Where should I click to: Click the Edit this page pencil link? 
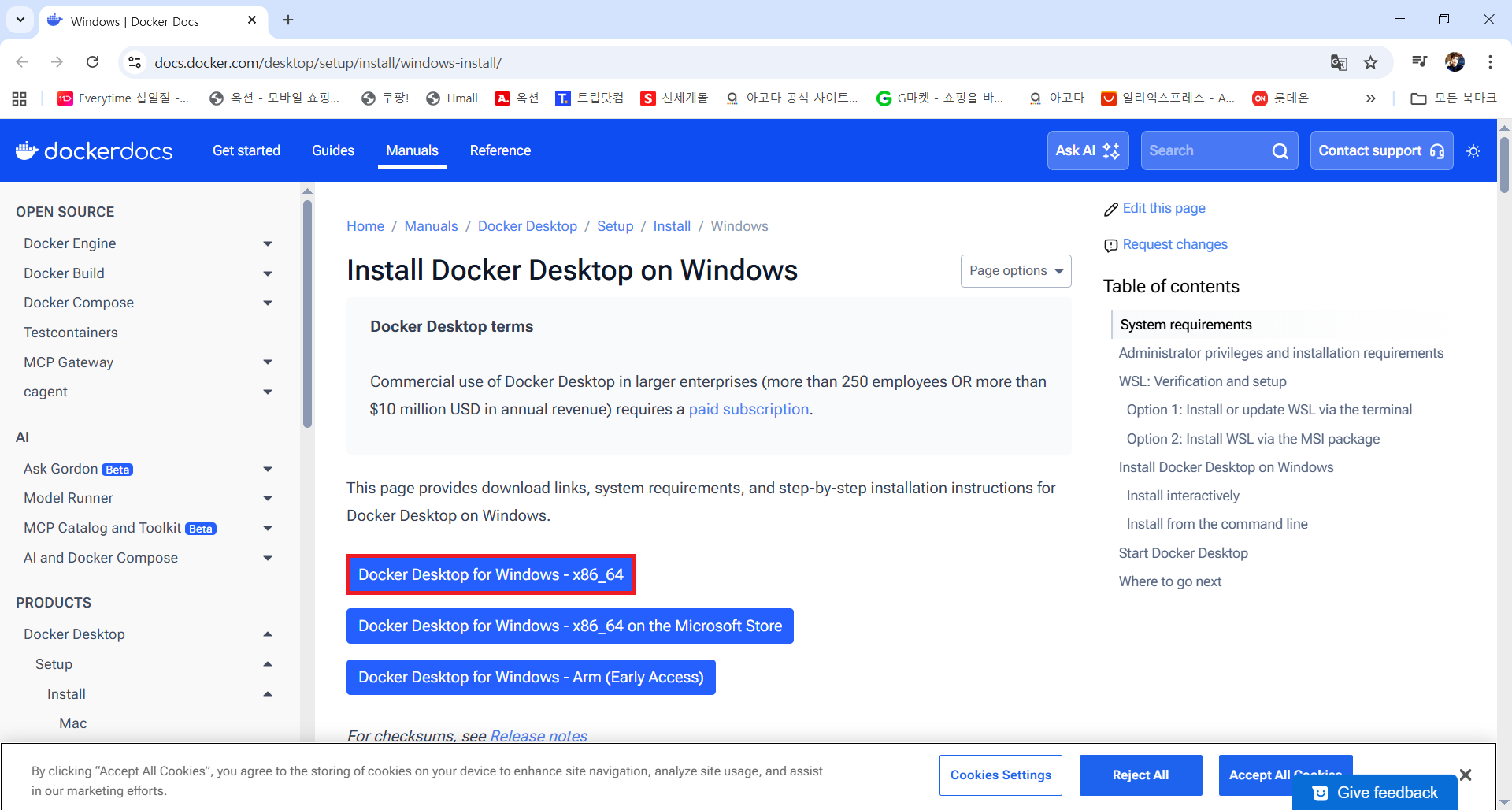[1154, 208]
